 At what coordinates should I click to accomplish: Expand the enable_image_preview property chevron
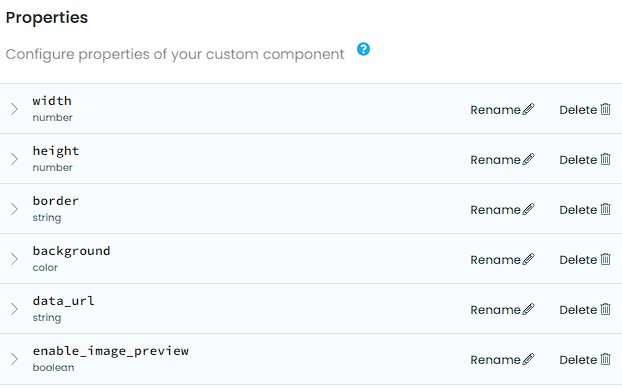coord(14,359)
